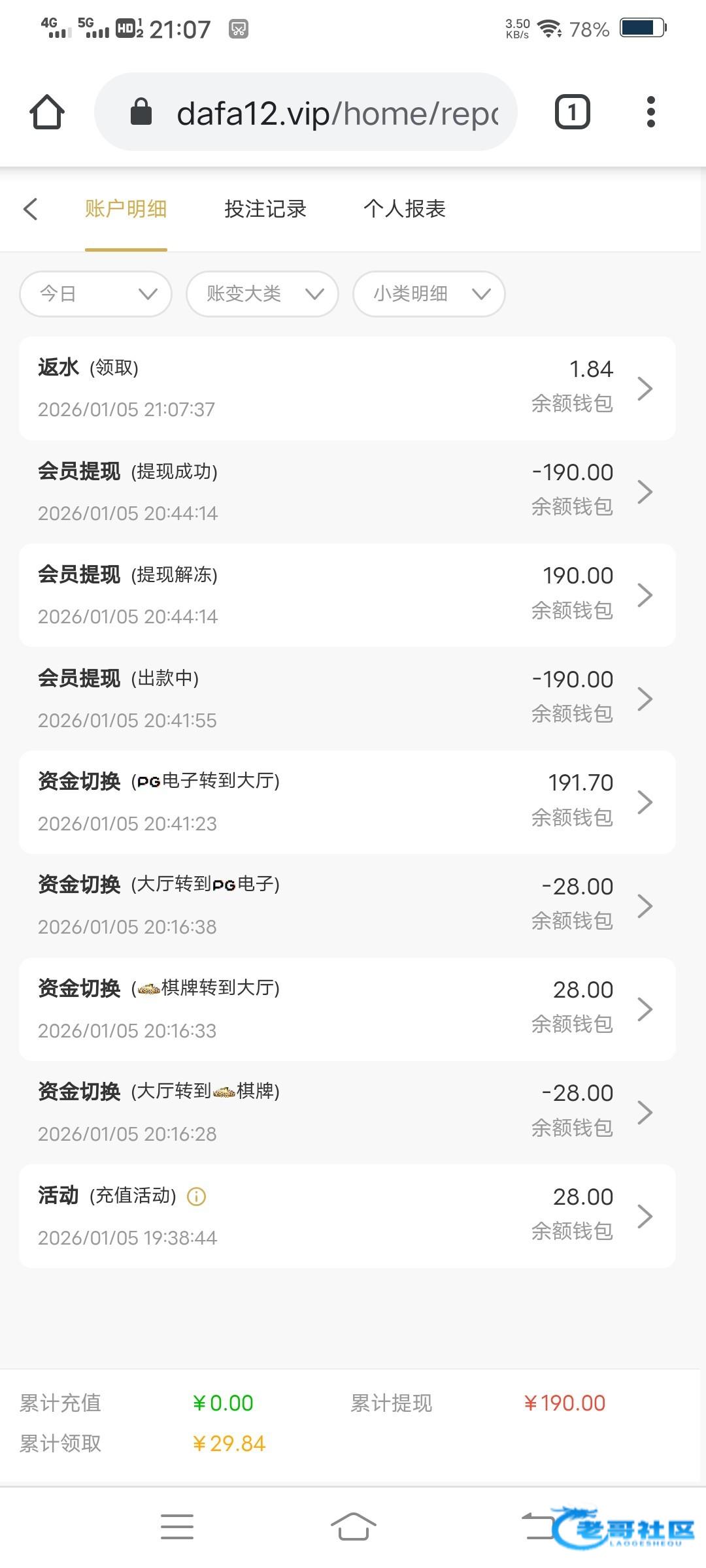Open the 返水 (领取) 1.84 record
The width and height of the screenshot is (706, 1568).
tap(346, 388)
